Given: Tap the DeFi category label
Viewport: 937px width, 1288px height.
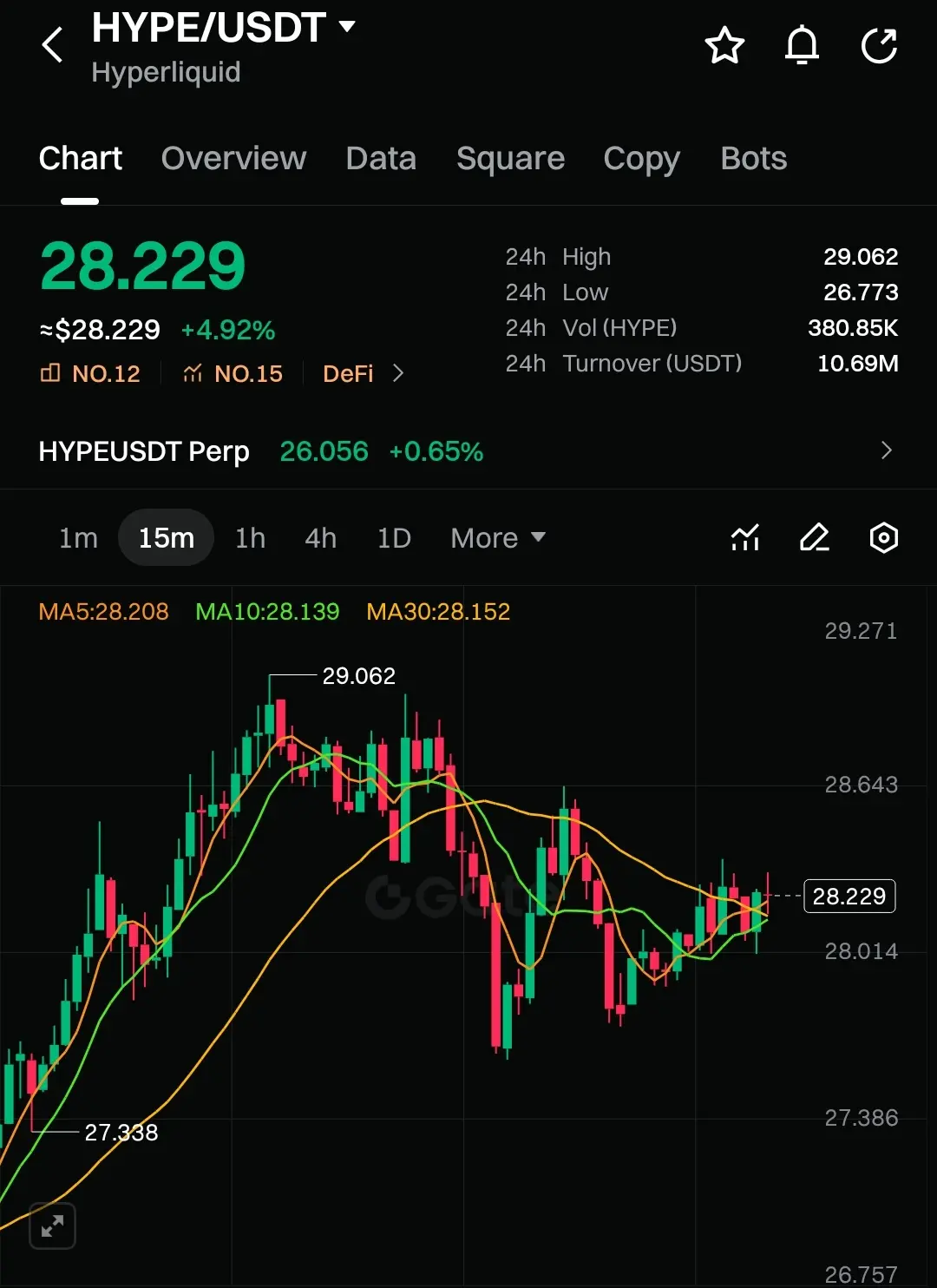Looking at the screenshot, I should (348, 374).
